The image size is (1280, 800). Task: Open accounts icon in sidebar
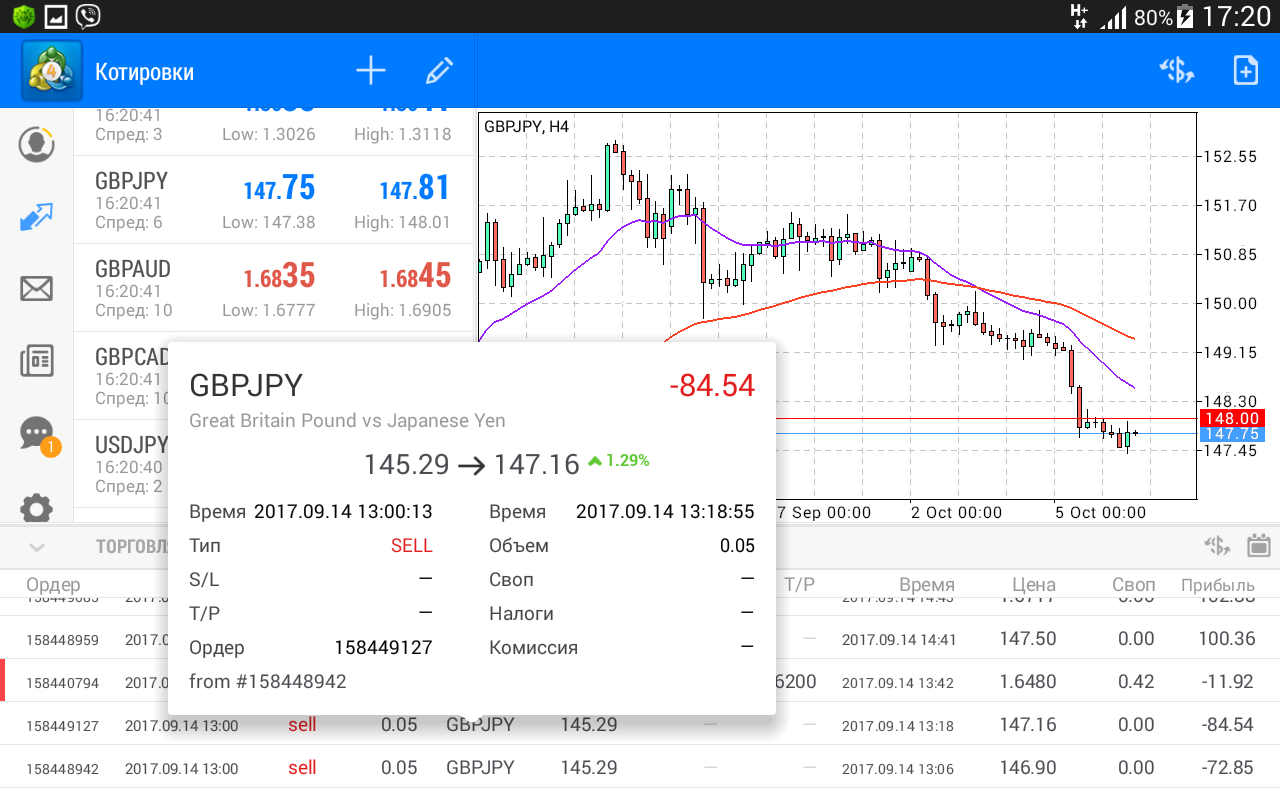coord(37,144)
